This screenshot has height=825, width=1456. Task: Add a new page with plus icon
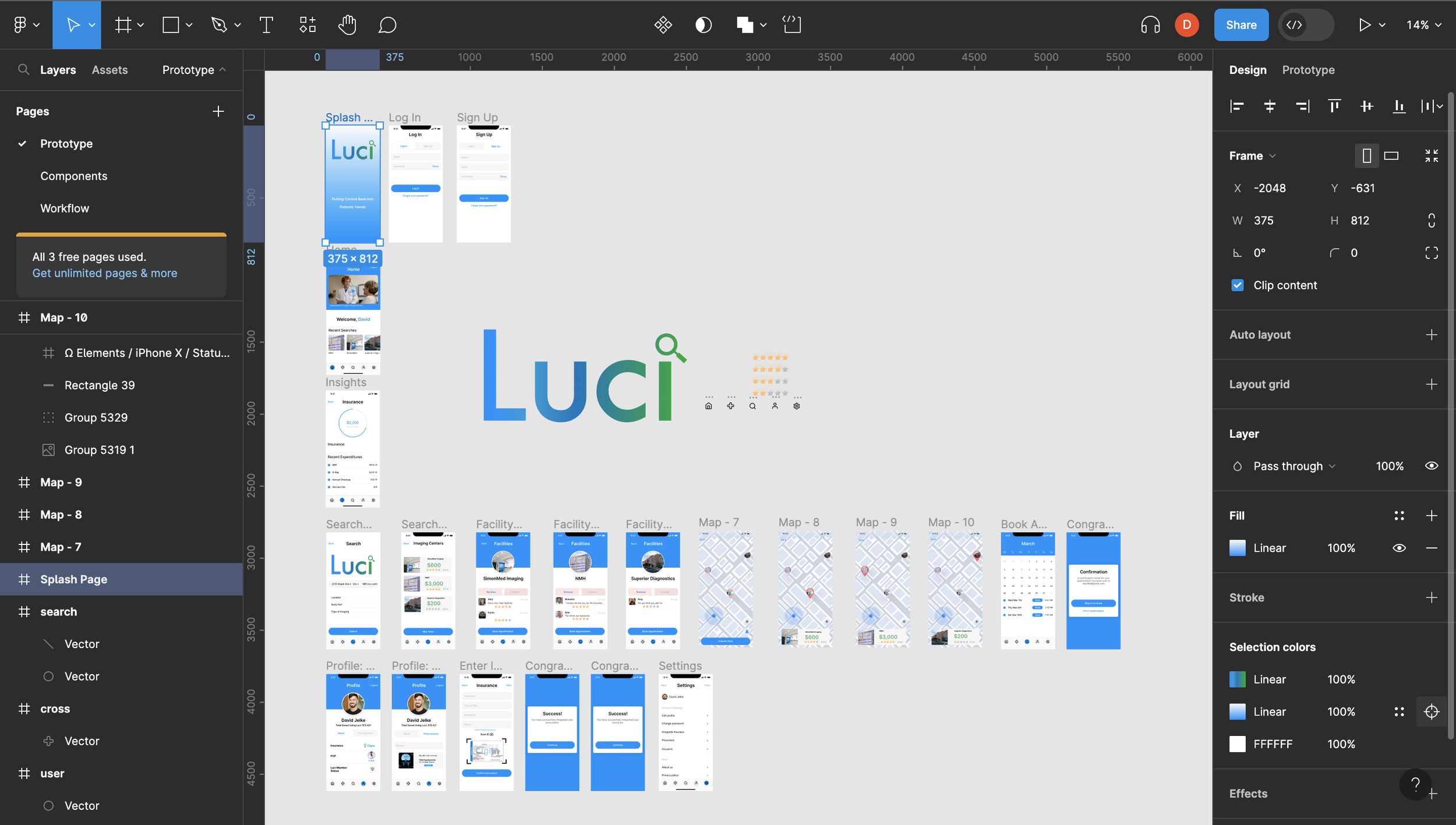click(x=218, y=111)
